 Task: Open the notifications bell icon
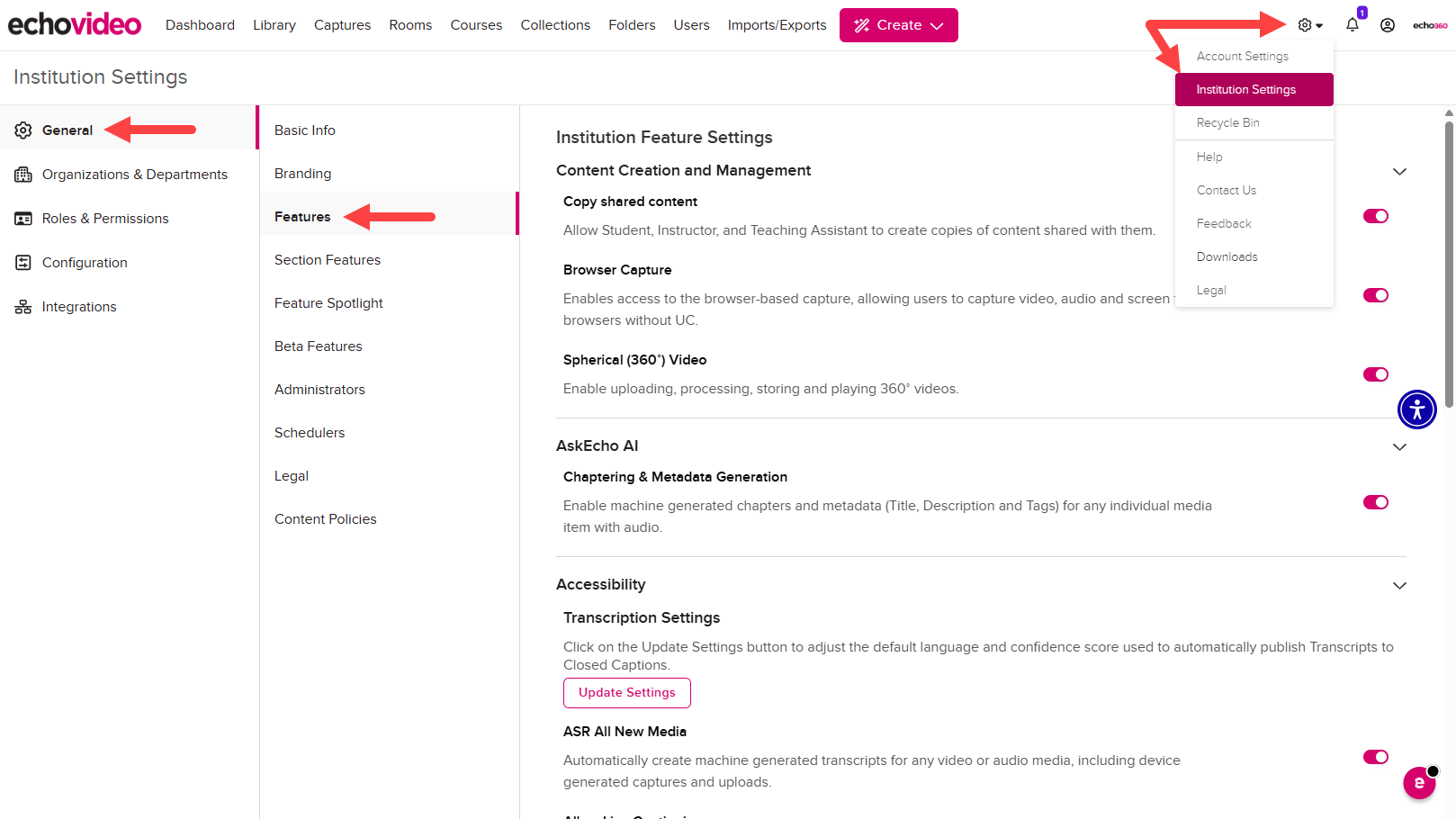coord(1351,24)
